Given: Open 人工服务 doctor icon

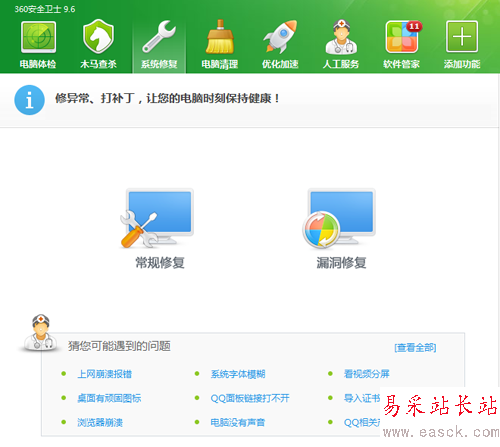Looking at the screenshot, I should click(341, 37).
